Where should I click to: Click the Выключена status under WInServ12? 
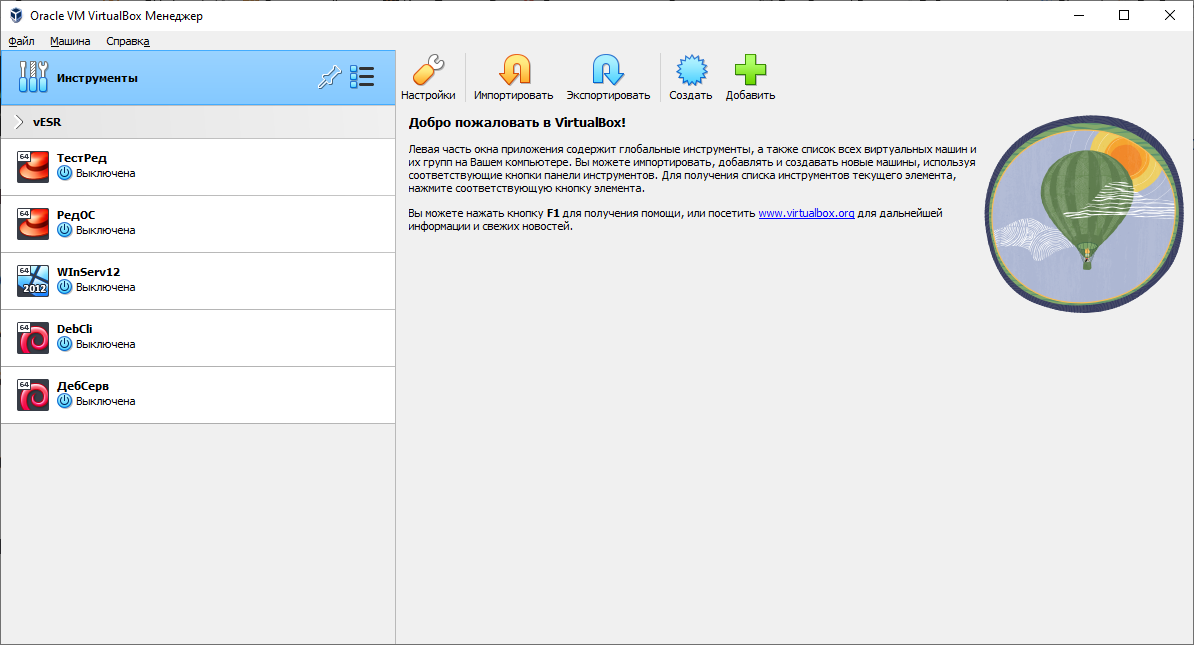coord(106,287)
